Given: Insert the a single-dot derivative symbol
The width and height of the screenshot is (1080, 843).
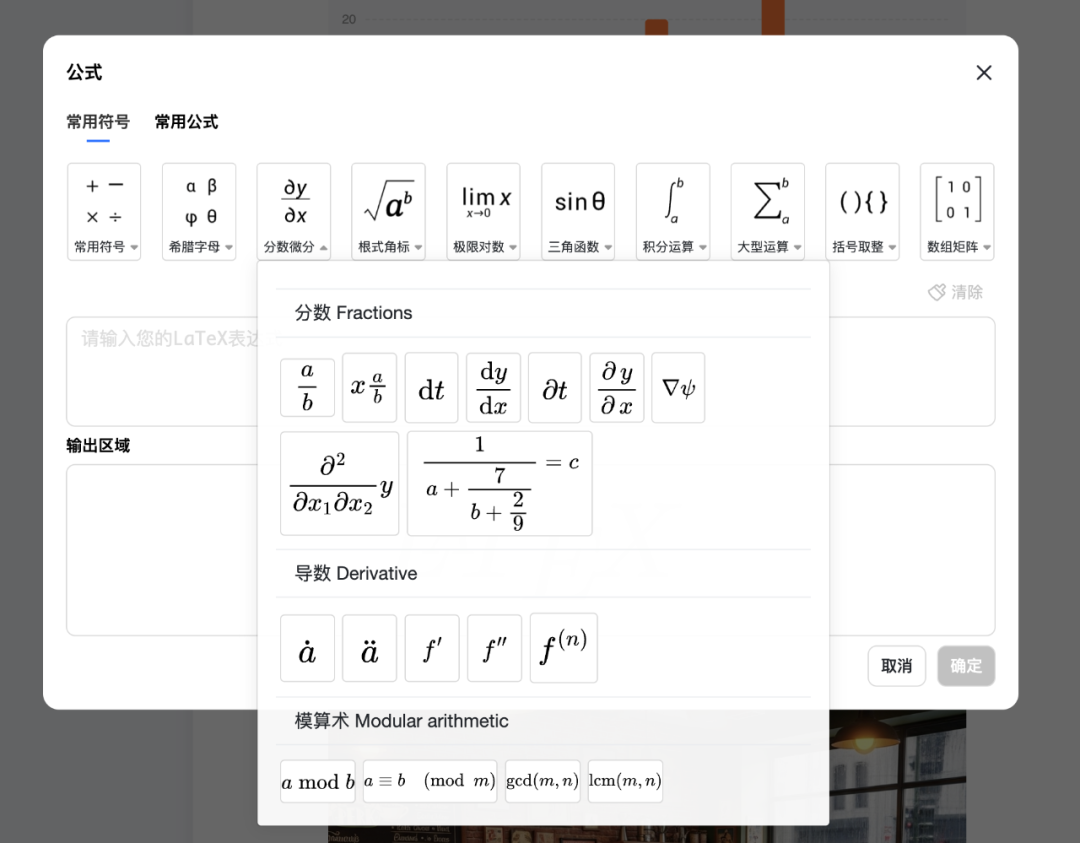Looking at the screenshot, I should [307, 648].
